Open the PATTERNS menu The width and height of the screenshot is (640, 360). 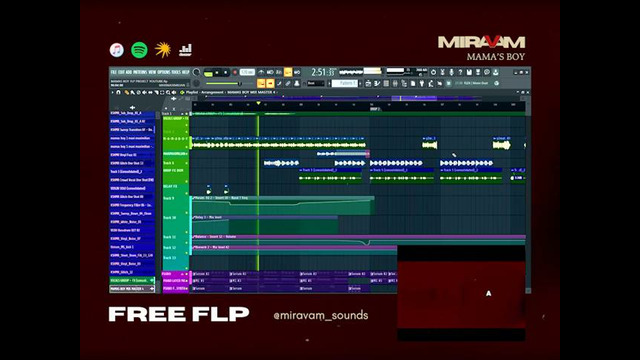tap(140, 72)
